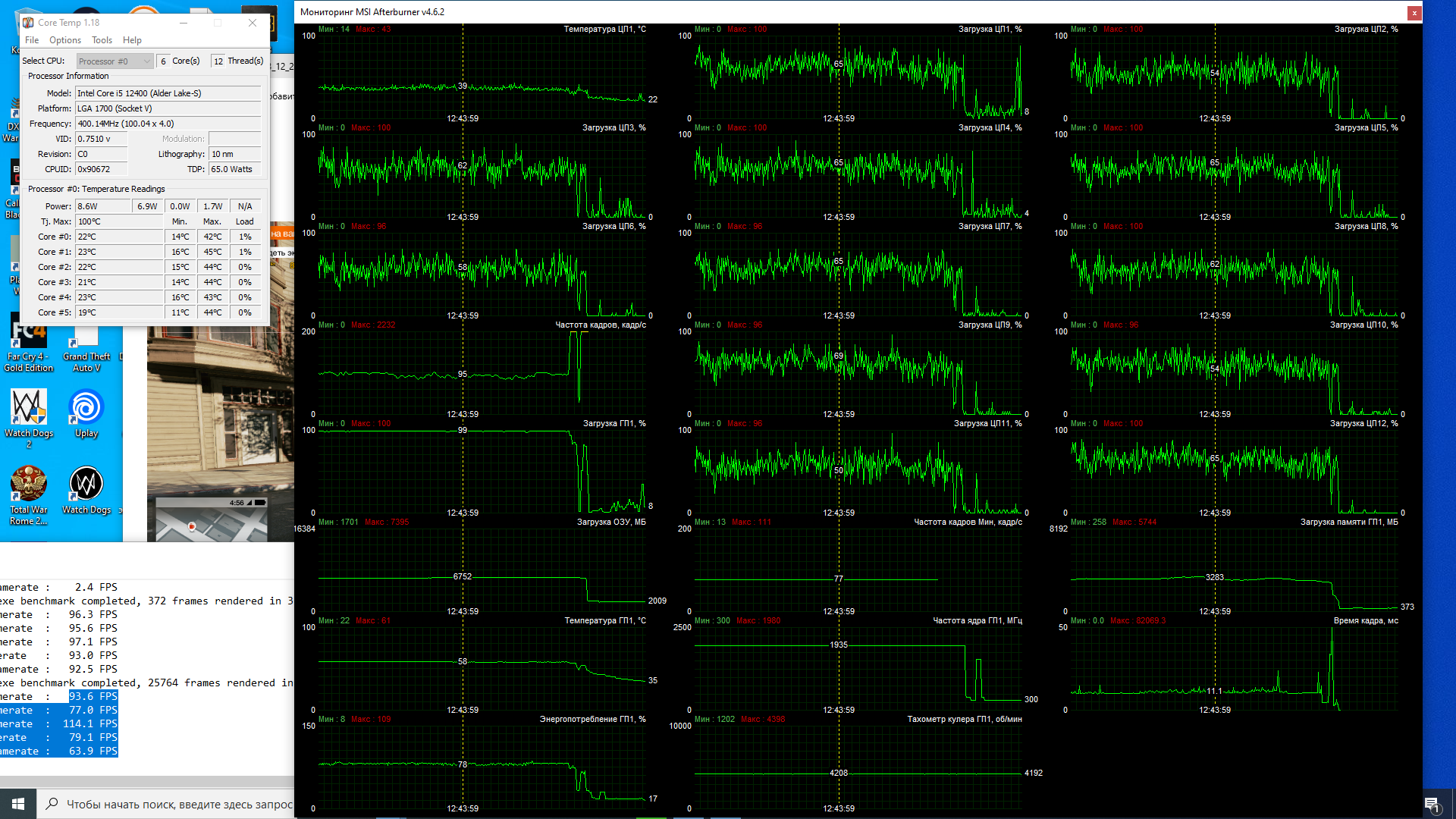Click the frame rate (кадр/с) graph

point(482,372)
